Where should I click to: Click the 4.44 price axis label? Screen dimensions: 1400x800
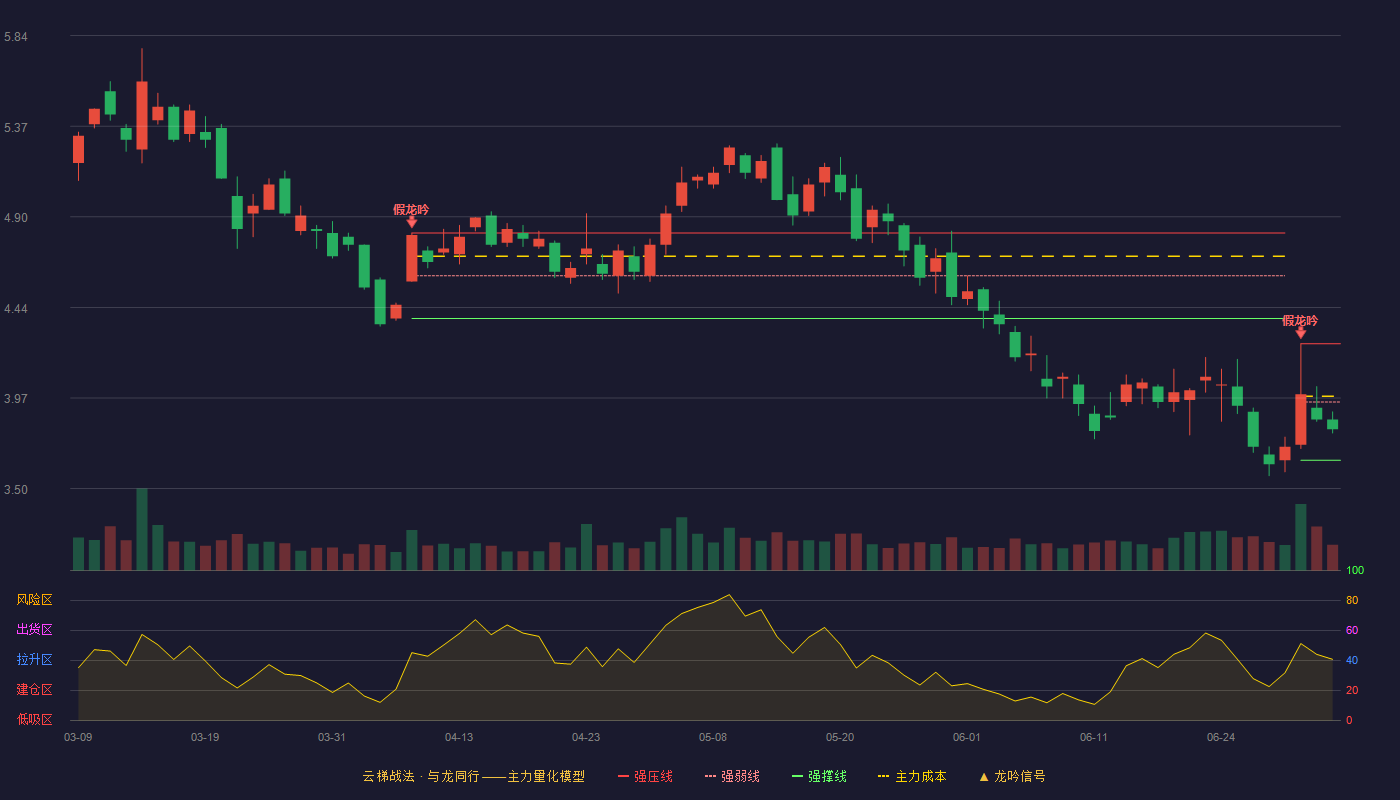pyautogui.click(x=15, y=309)
